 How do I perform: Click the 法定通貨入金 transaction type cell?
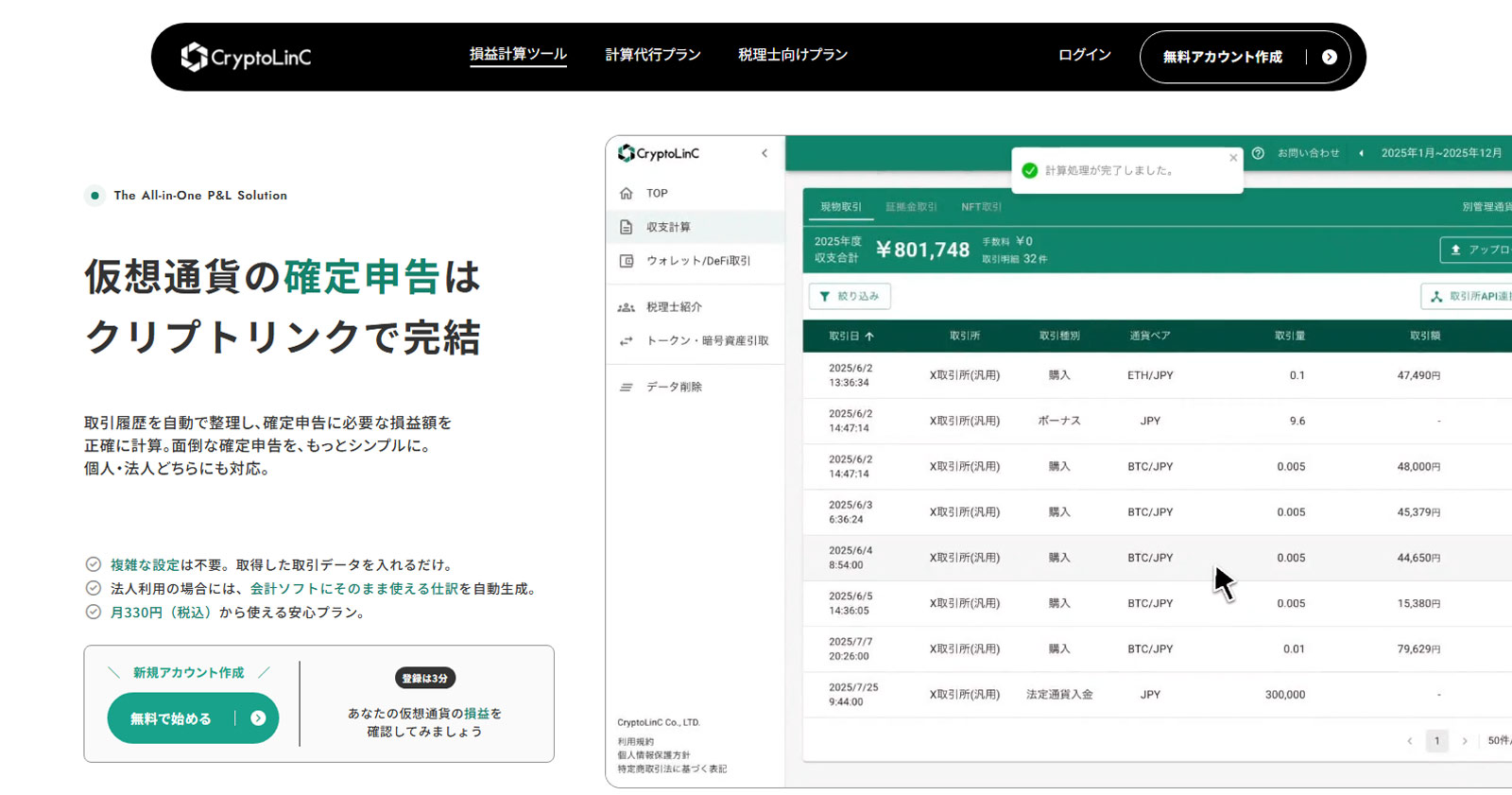tap(1059, 694)
